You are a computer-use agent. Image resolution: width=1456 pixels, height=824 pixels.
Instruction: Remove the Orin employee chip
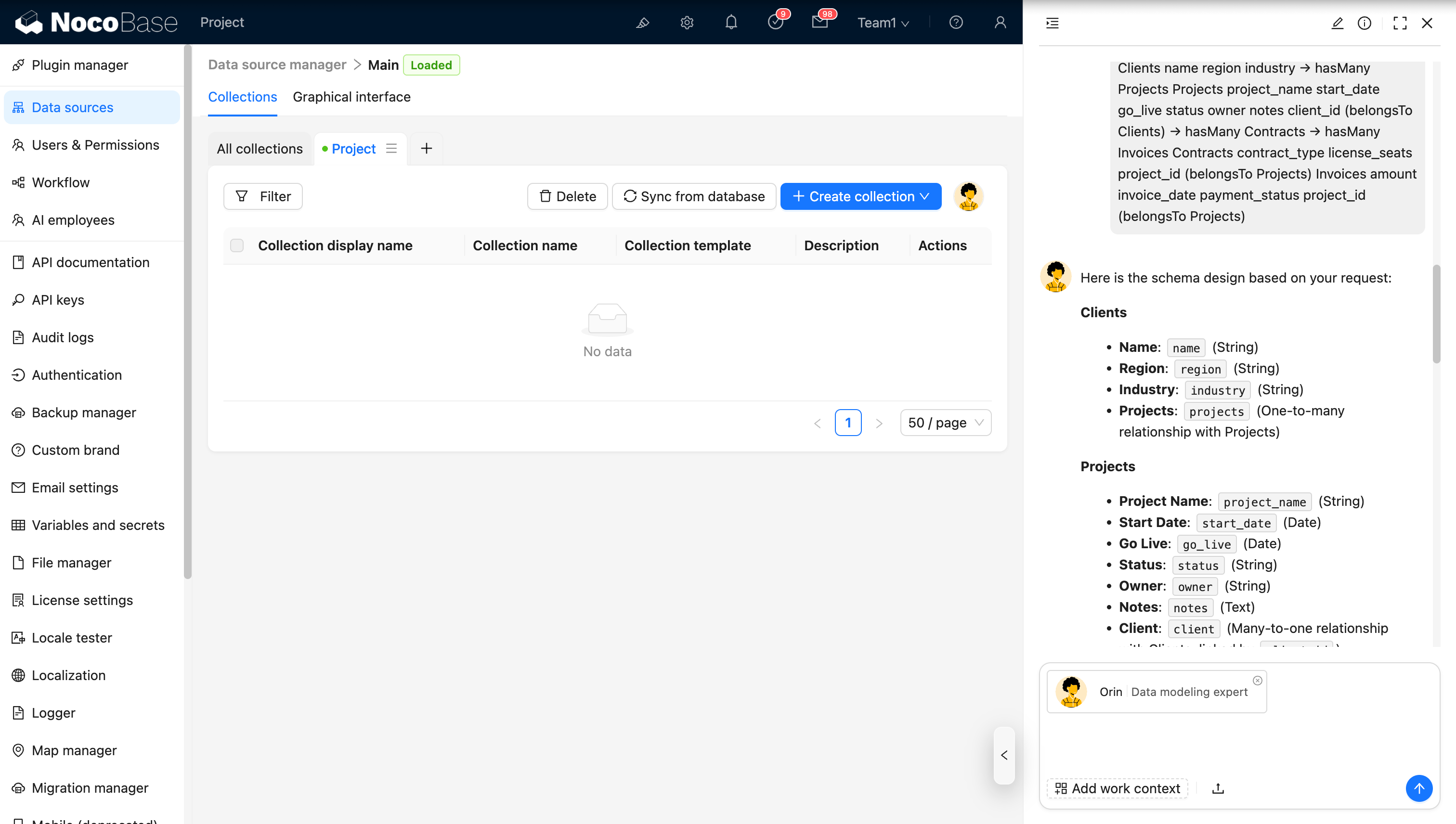tap(1257, 680)
